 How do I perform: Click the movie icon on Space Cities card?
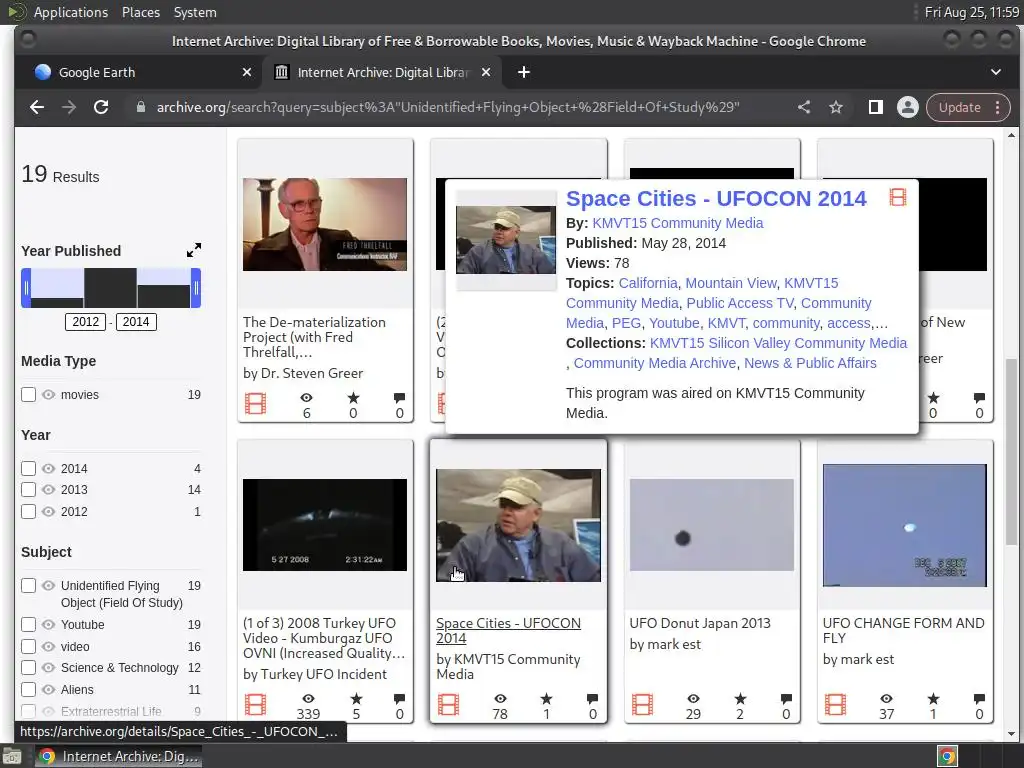click(x=449, y=705)
